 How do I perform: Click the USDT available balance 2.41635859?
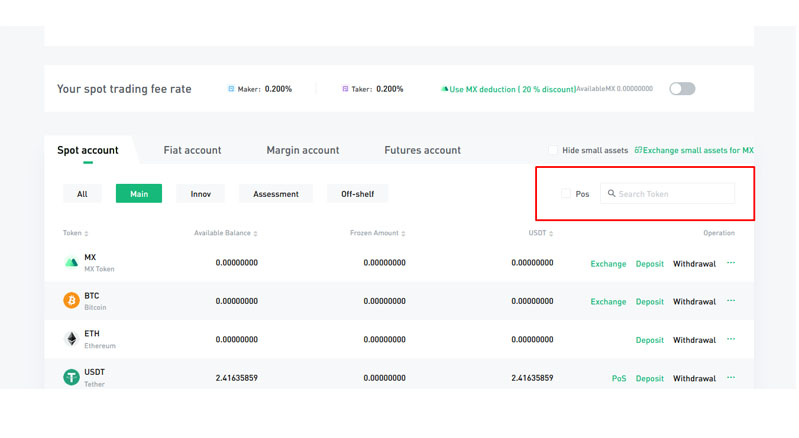point(236,378)
